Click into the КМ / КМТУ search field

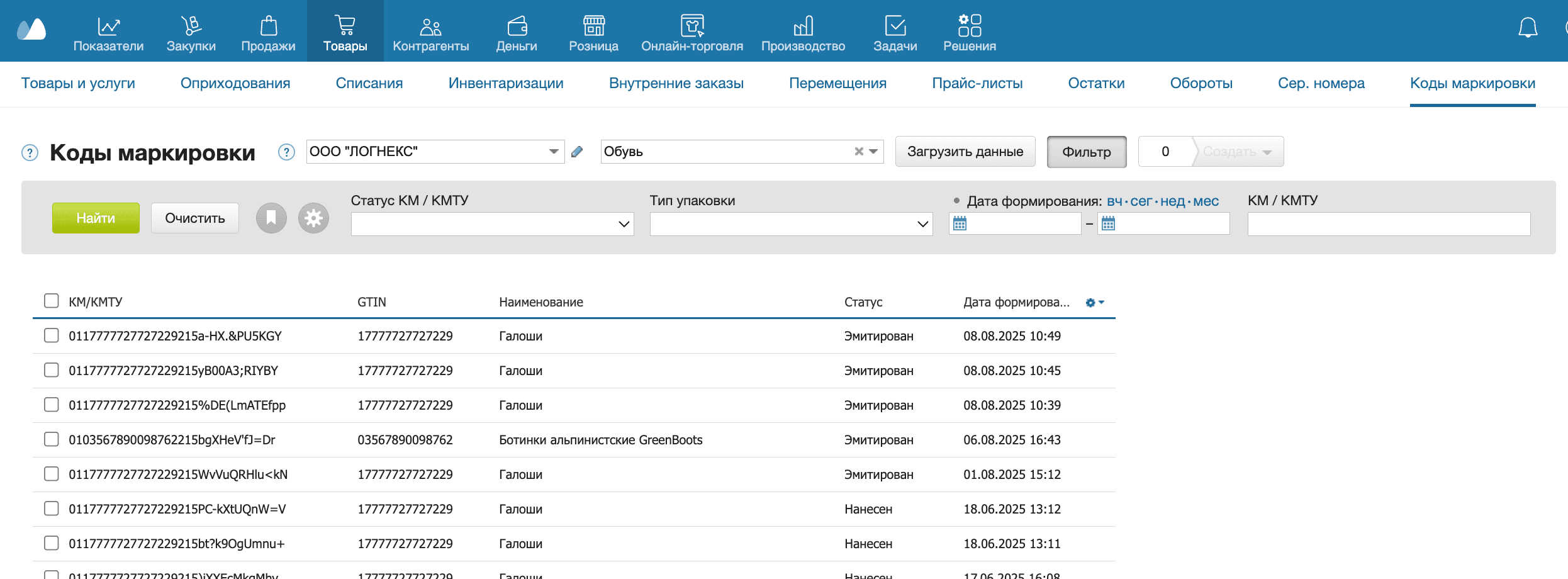[x=1389, y=224]
